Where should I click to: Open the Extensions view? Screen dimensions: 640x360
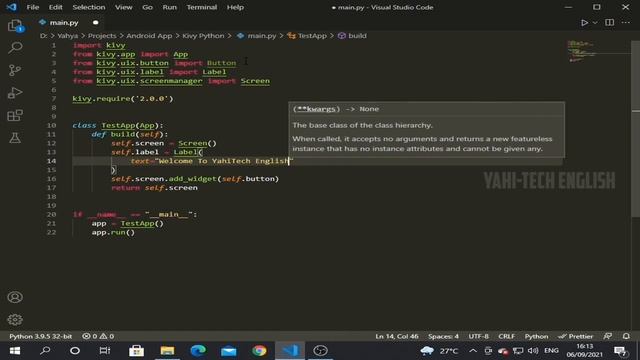(x=15, y=116)
